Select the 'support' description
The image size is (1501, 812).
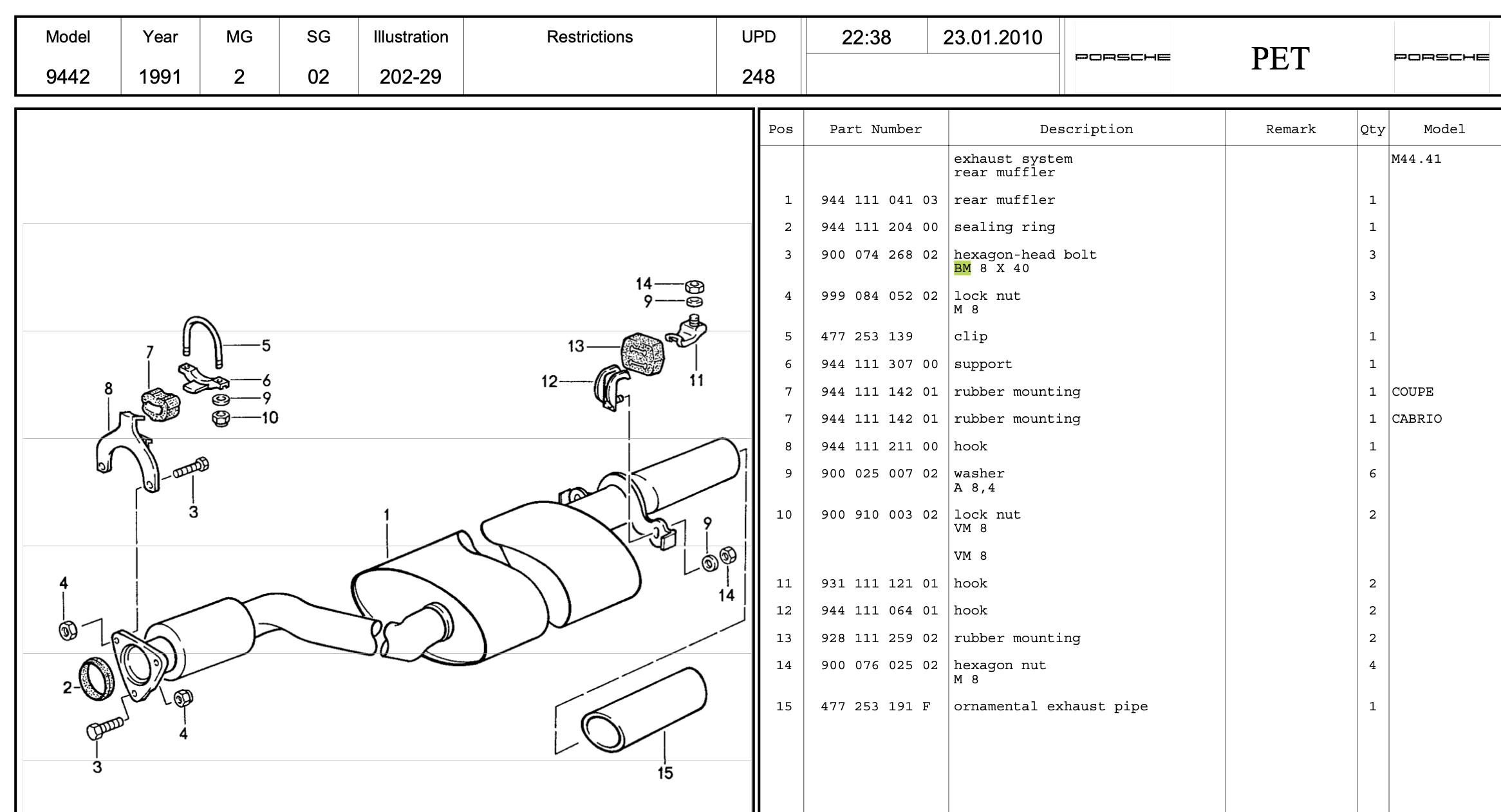click(983, 364)
